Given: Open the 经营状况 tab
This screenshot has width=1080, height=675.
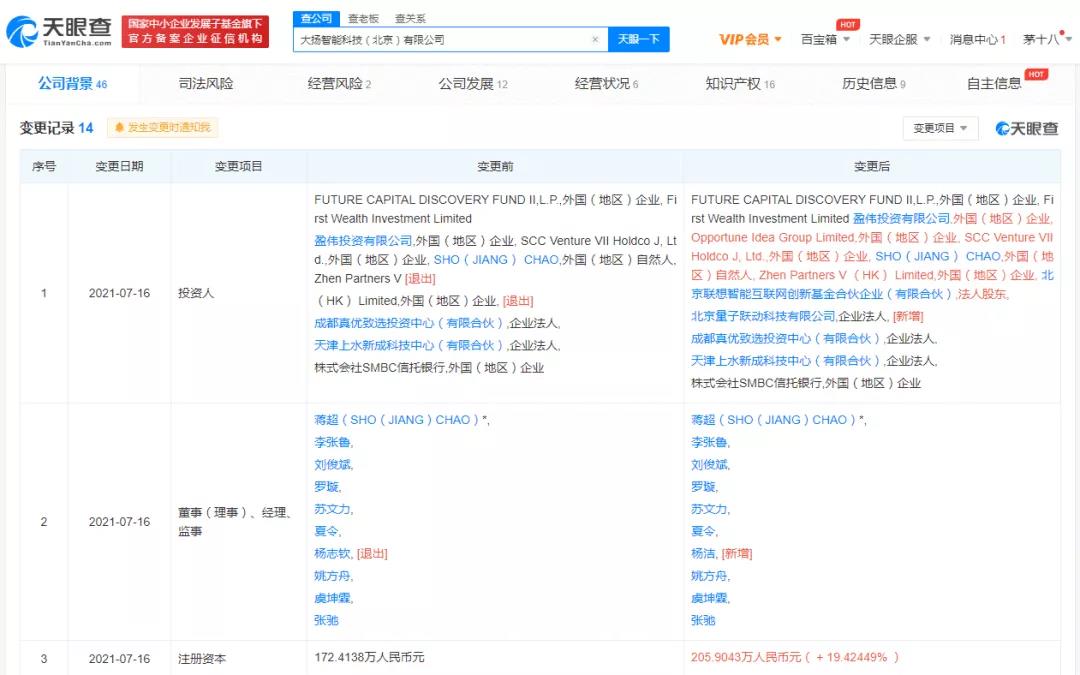Looking at the screenshot, I should (606, 84).
